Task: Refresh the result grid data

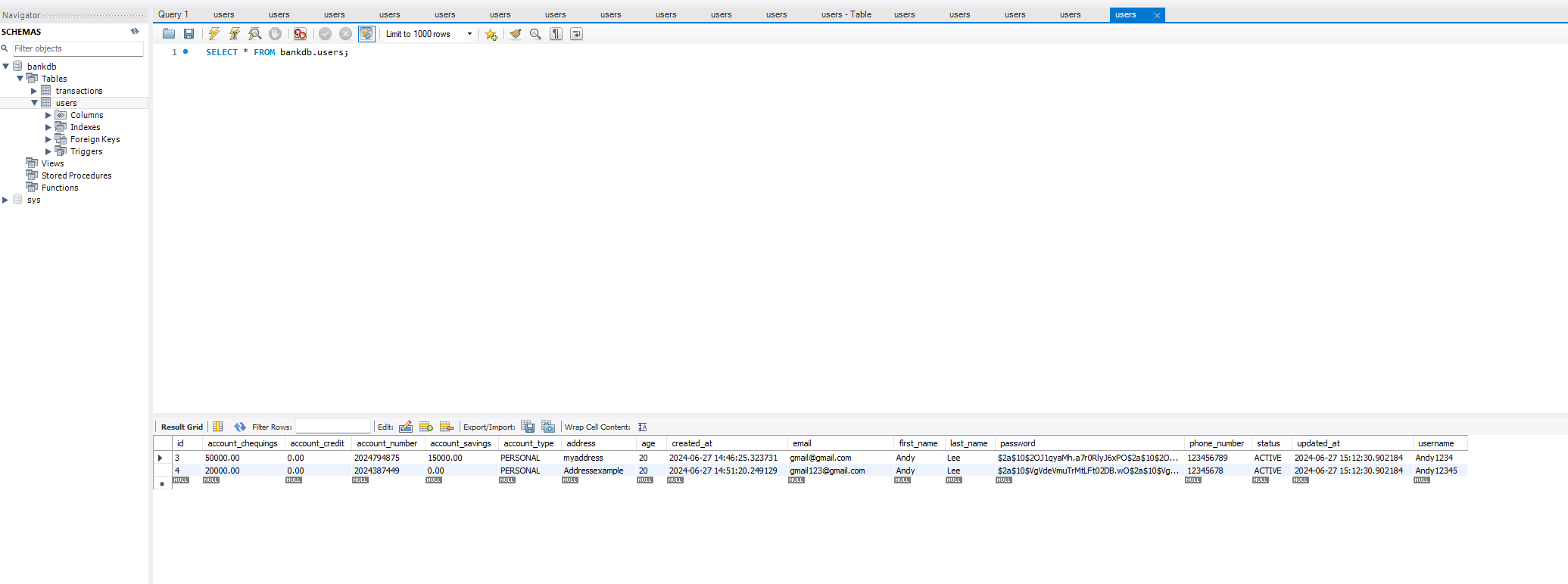Action: tap(240, 427)
